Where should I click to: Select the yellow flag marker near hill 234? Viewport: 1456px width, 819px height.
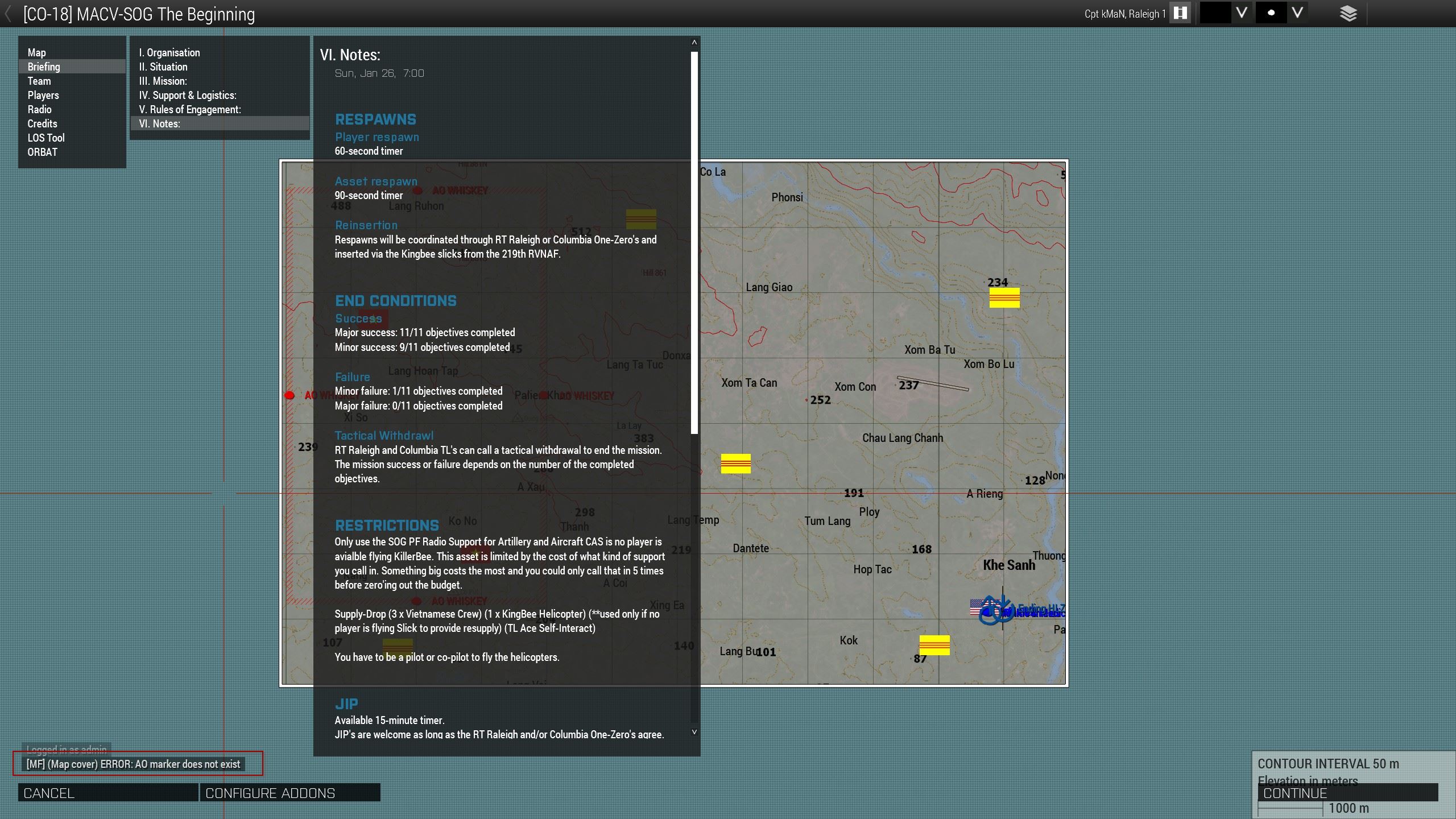click(x=1004, y=298)
